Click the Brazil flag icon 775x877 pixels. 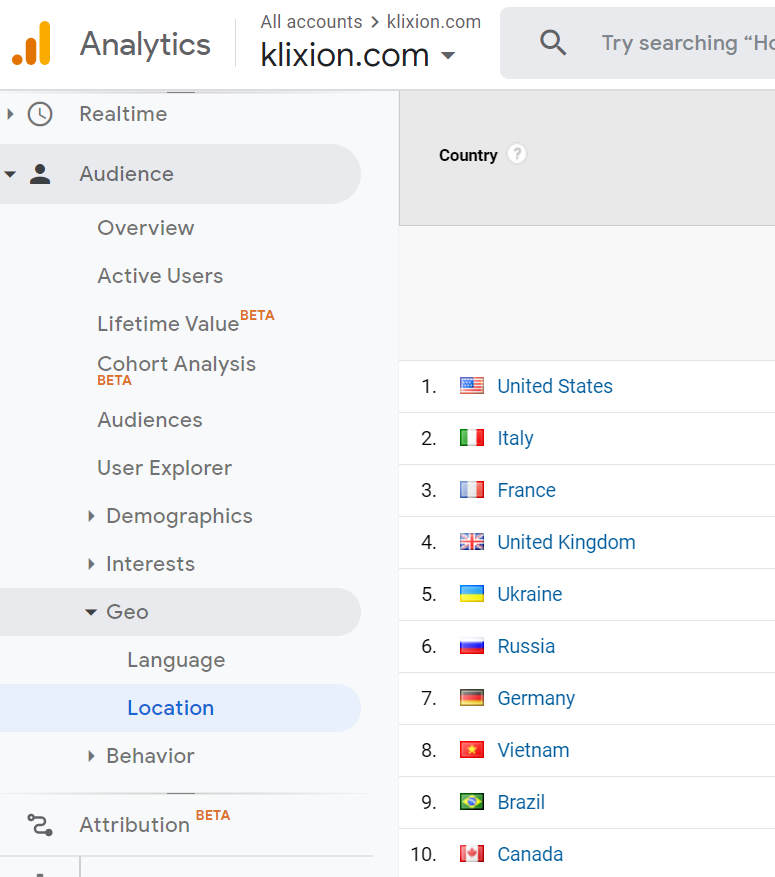tap(472, 802)
